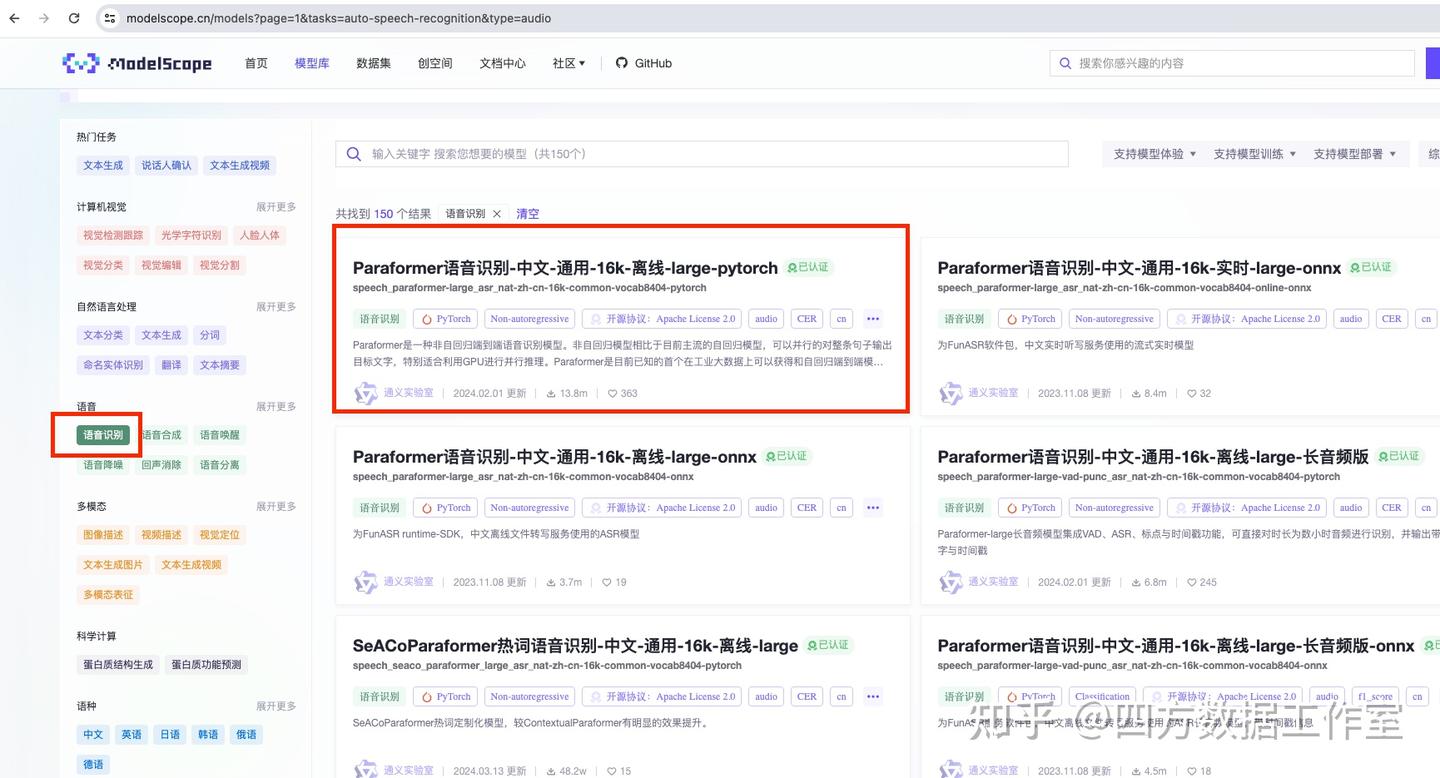Open the 支持模型体验 dropdown
The height and width of the screenshot is (778, 1440).
pos(1152,153)
